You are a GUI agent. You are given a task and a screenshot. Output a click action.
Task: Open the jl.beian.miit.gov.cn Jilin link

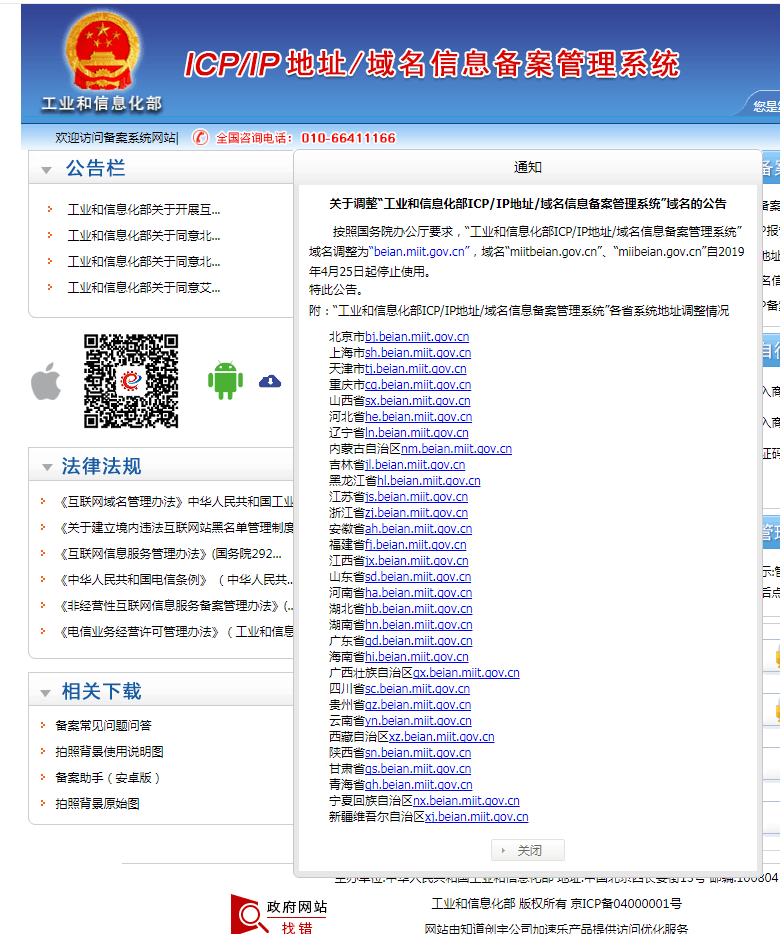click(415, 465)
